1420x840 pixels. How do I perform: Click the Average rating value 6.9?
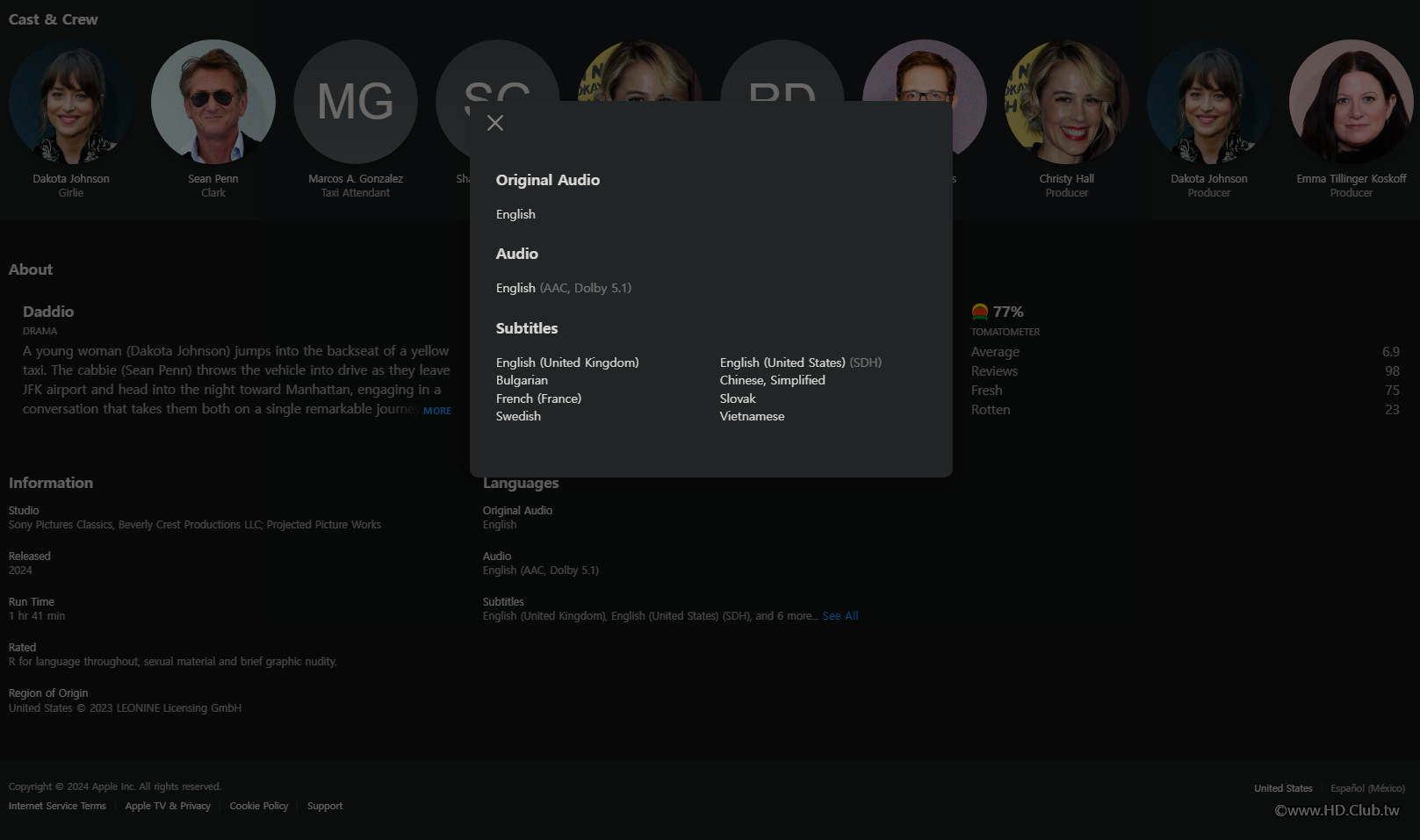coord(1391,352)
